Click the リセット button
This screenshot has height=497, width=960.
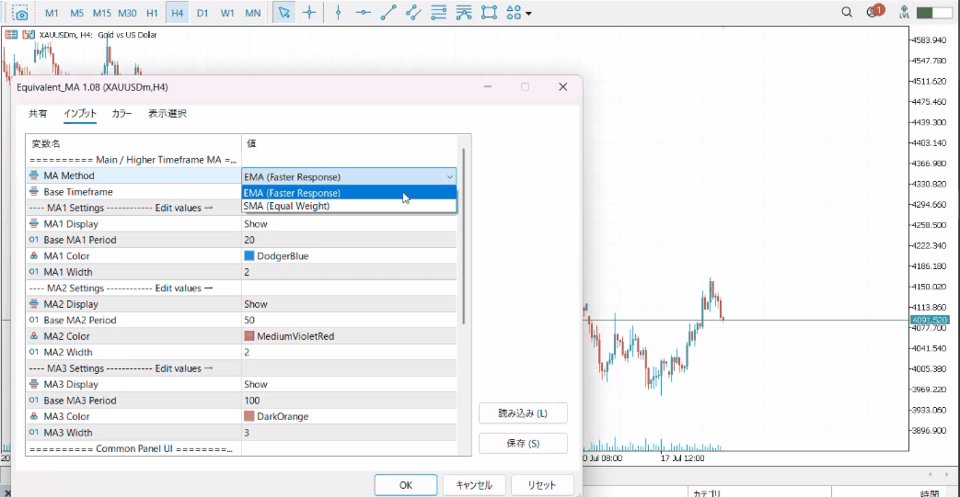click(x=542, y=485)
